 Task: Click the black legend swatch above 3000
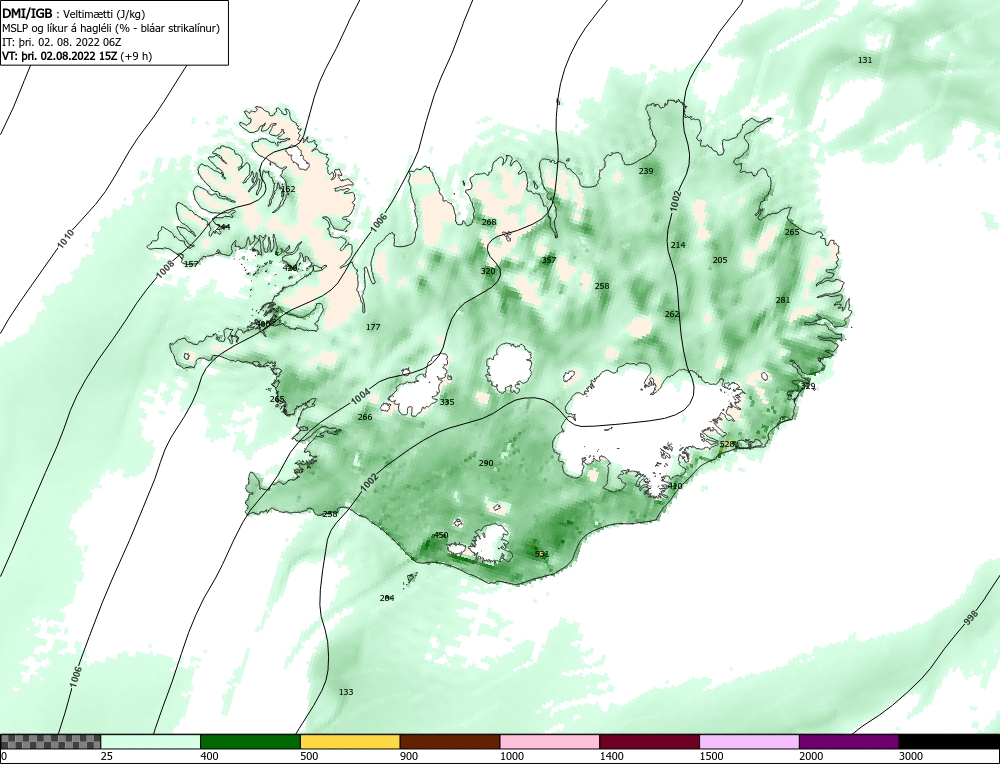(949, 742)
